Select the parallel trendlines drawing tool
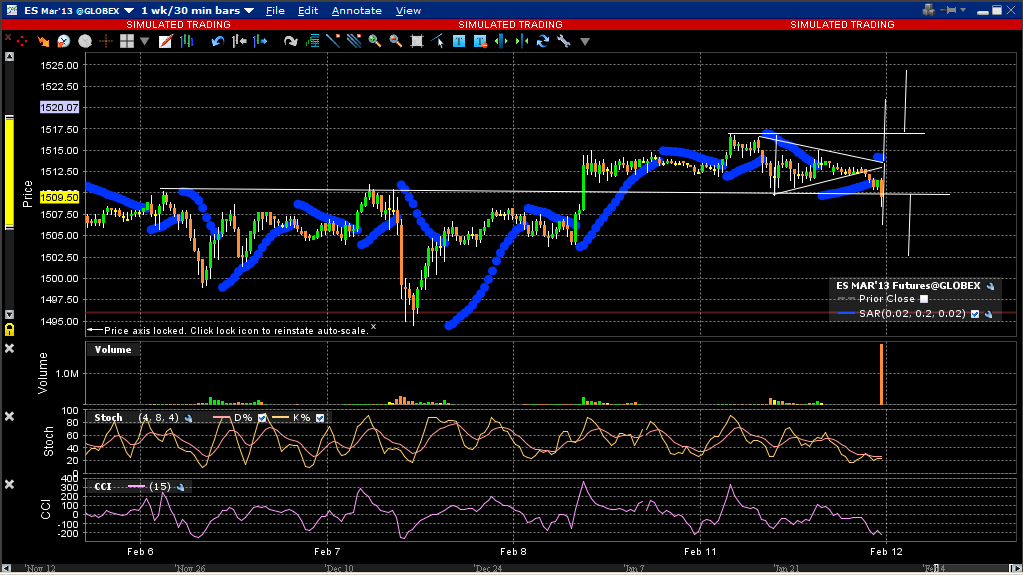 tap(354, 41)
